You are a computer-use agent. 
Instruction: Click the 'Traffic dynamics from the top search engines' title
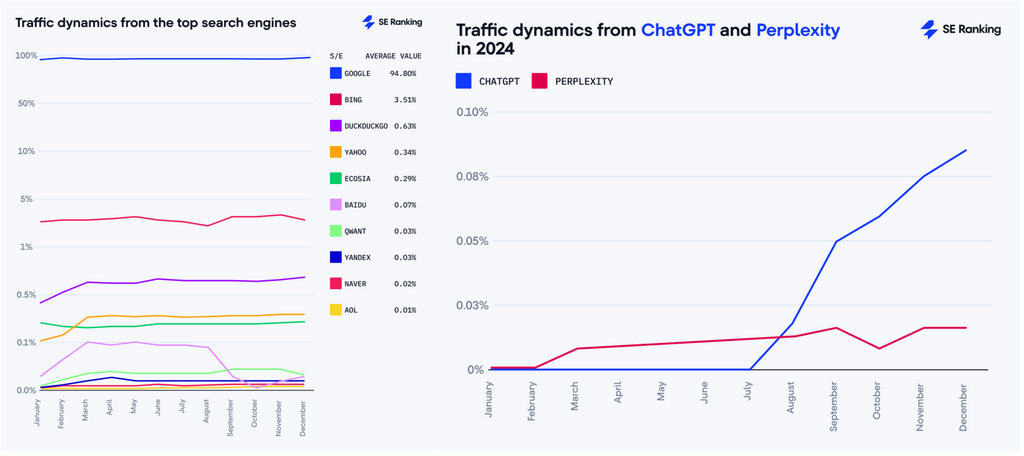(x=155, y=23)
